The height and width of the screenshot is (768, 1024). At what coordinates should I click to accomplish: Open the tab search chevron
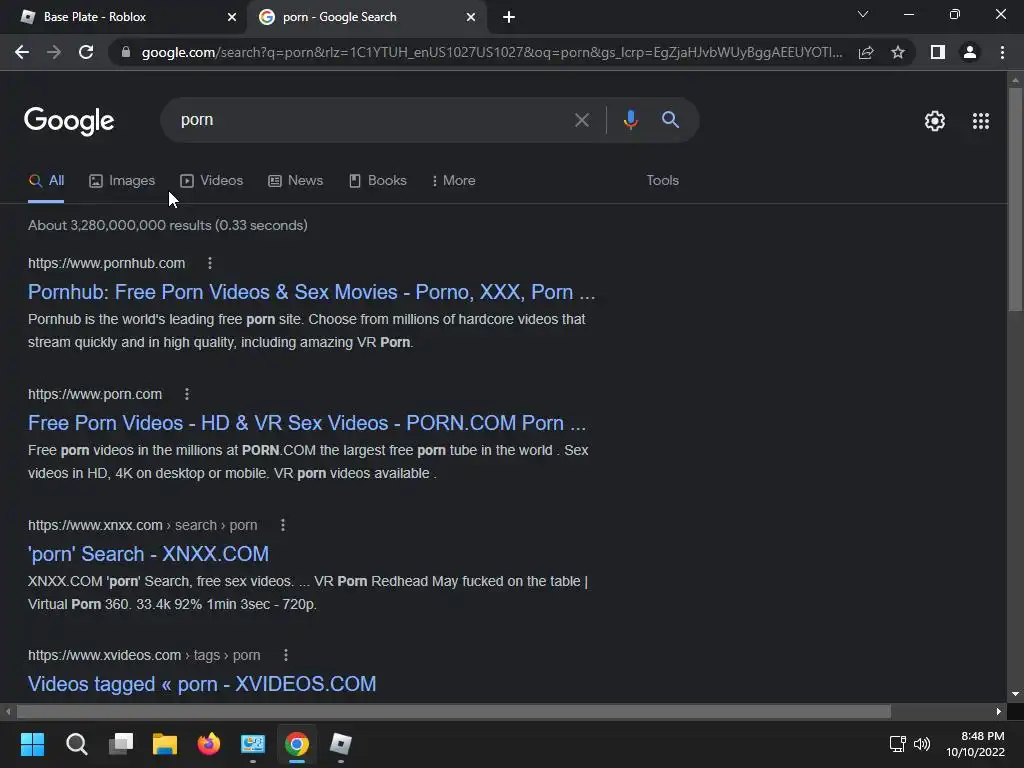[863, 14]
